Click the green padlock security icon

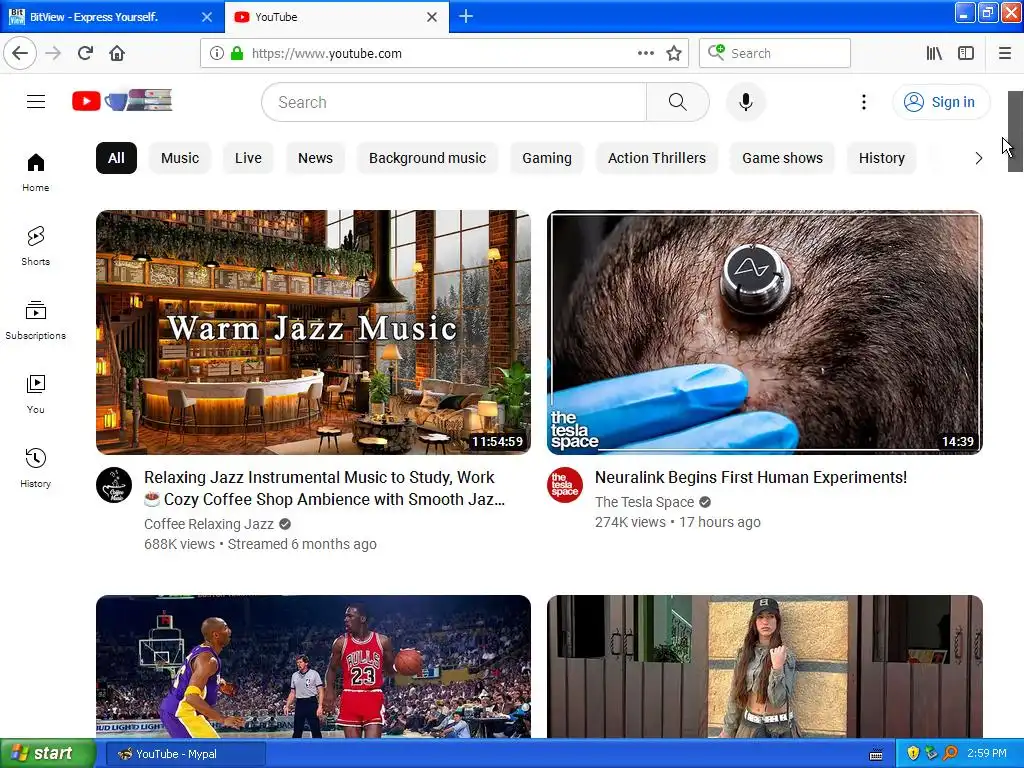(x=237, y=53)
